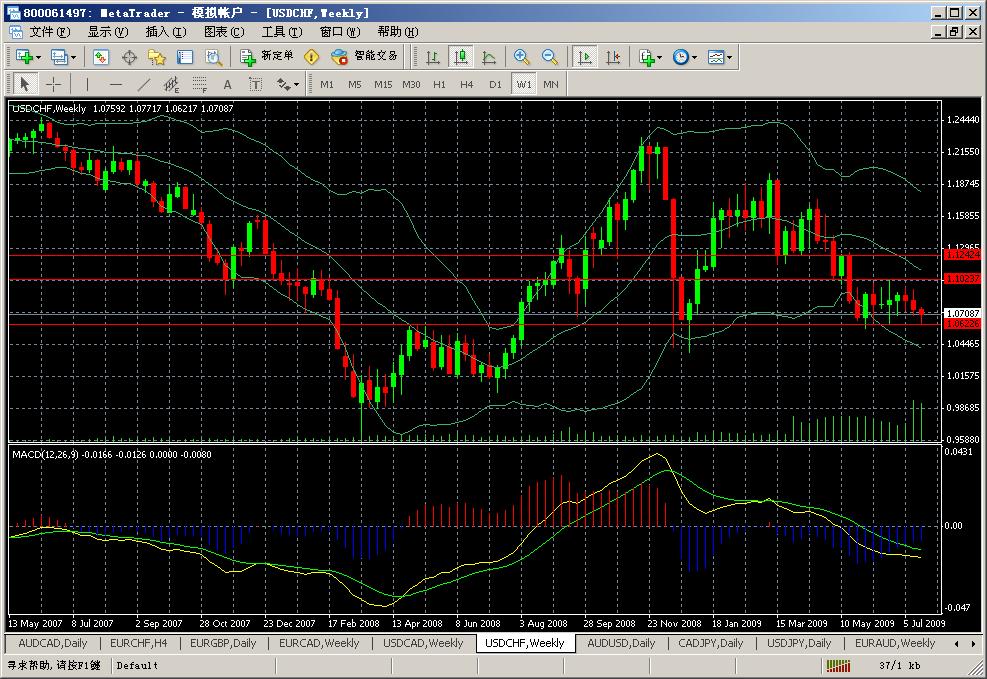Screen dimensions: 987x679
Task: Draw a vertical line tool
Action: coord(88,84)
